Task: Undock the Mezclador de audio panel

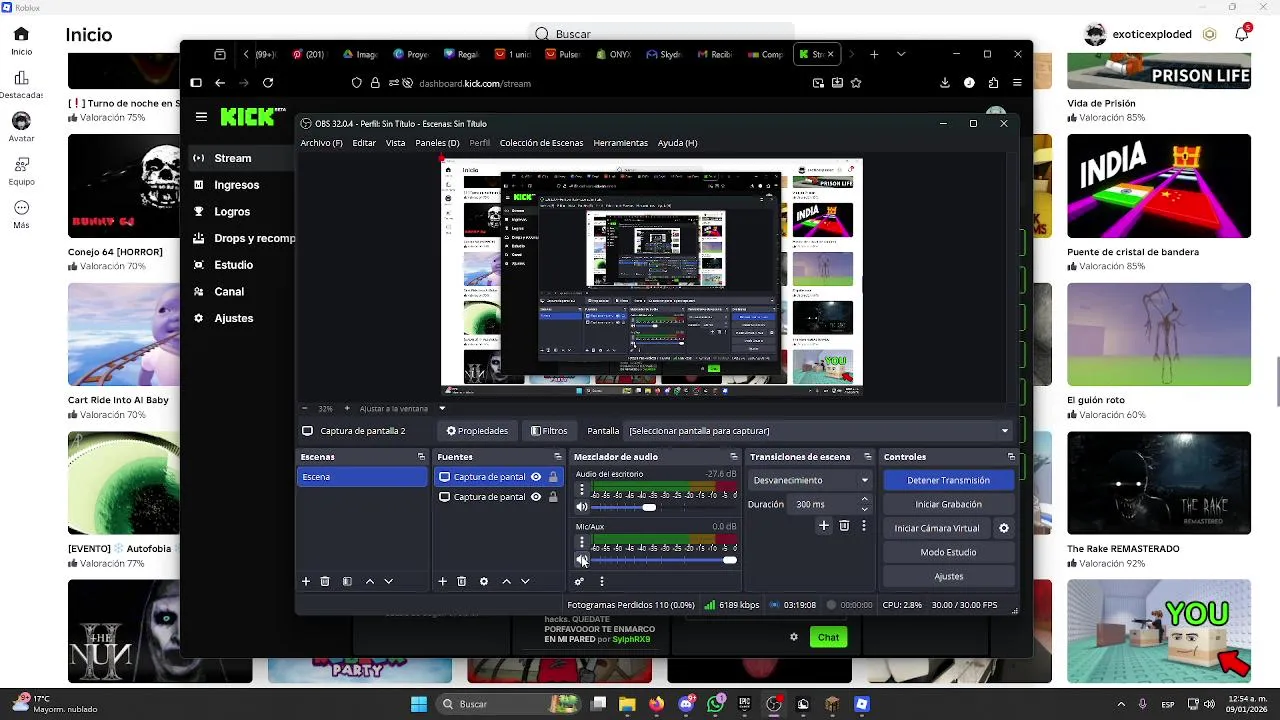Action: pyautogui.click(x=733, y=457)
